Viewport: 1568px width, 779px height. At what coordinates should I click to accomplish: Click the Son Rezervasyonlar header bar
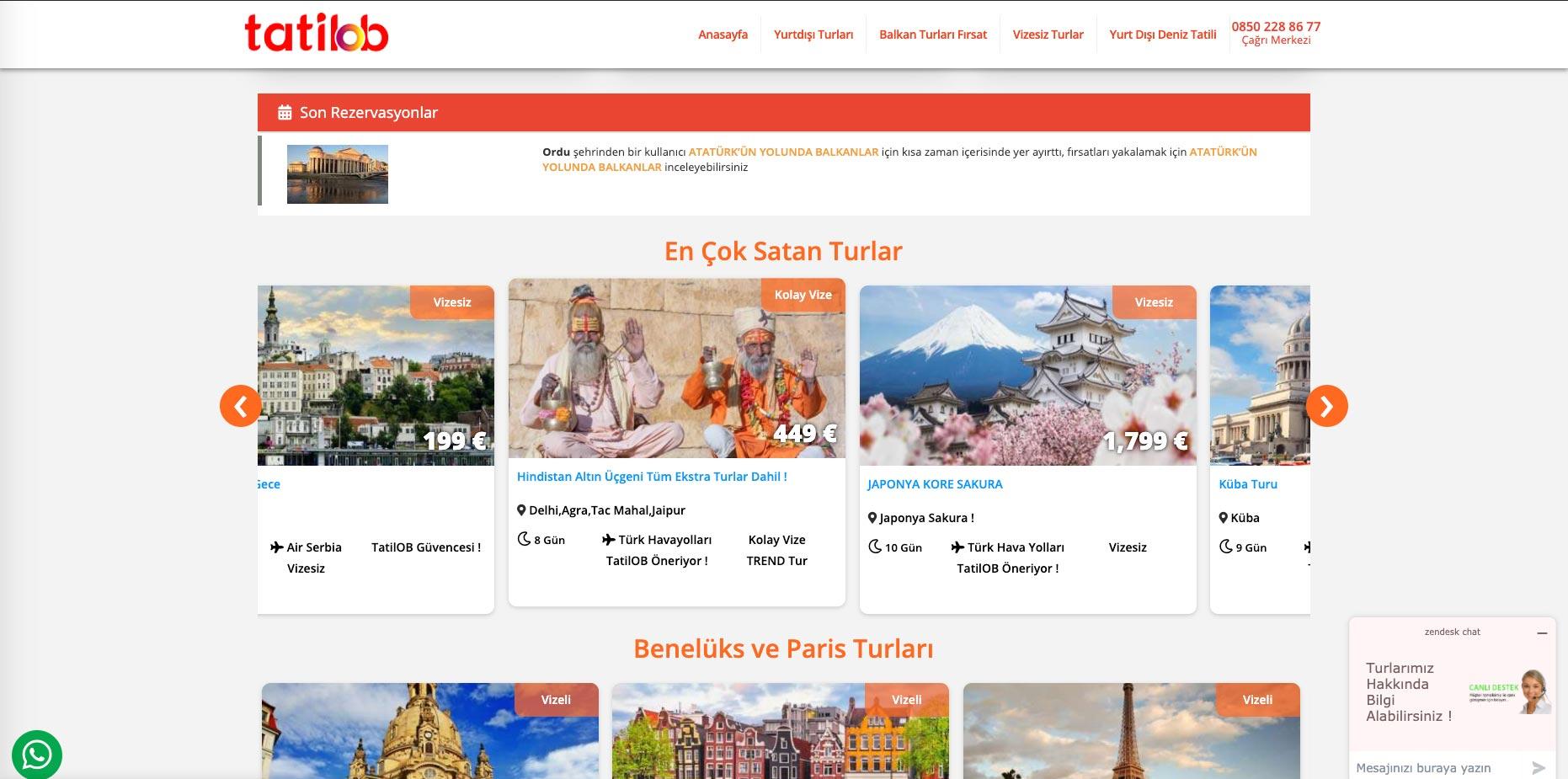[784, 113]
